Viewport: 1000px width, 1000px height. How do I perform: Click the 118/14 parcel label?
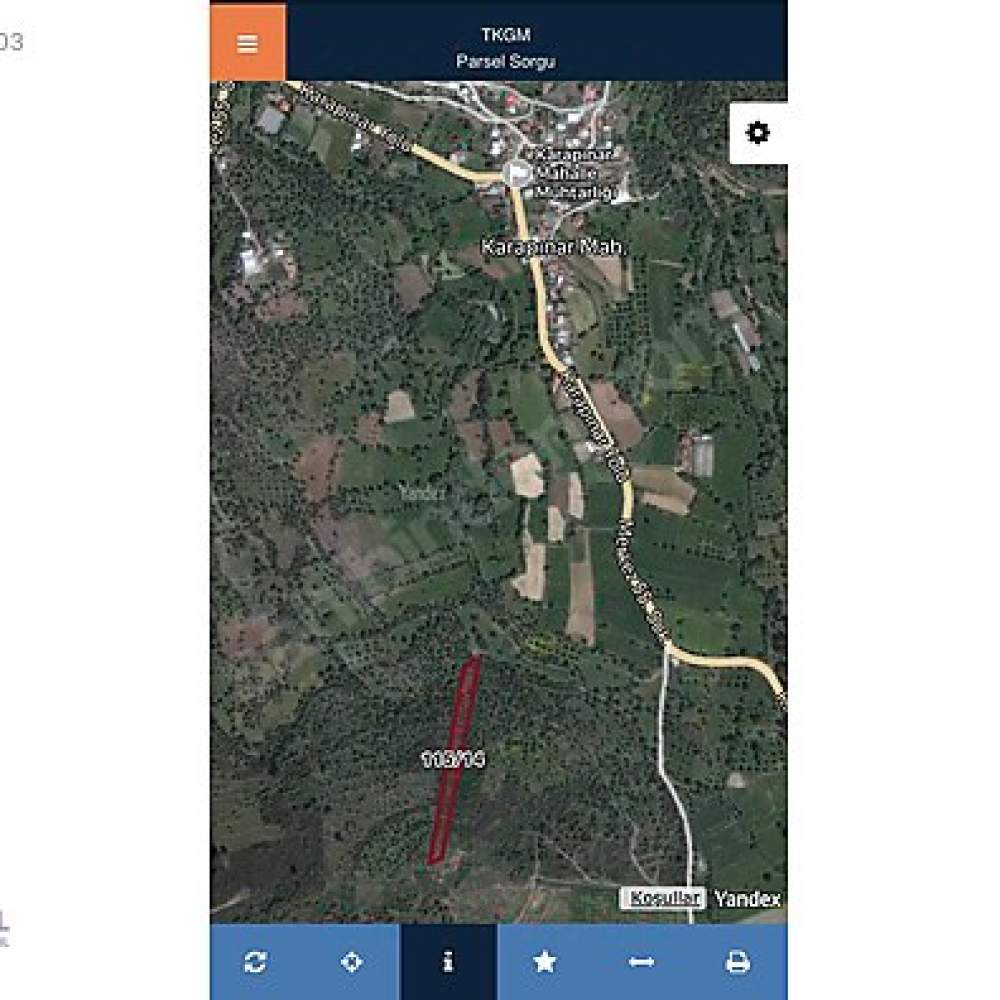pyautogui.click(x=453, y=759)
